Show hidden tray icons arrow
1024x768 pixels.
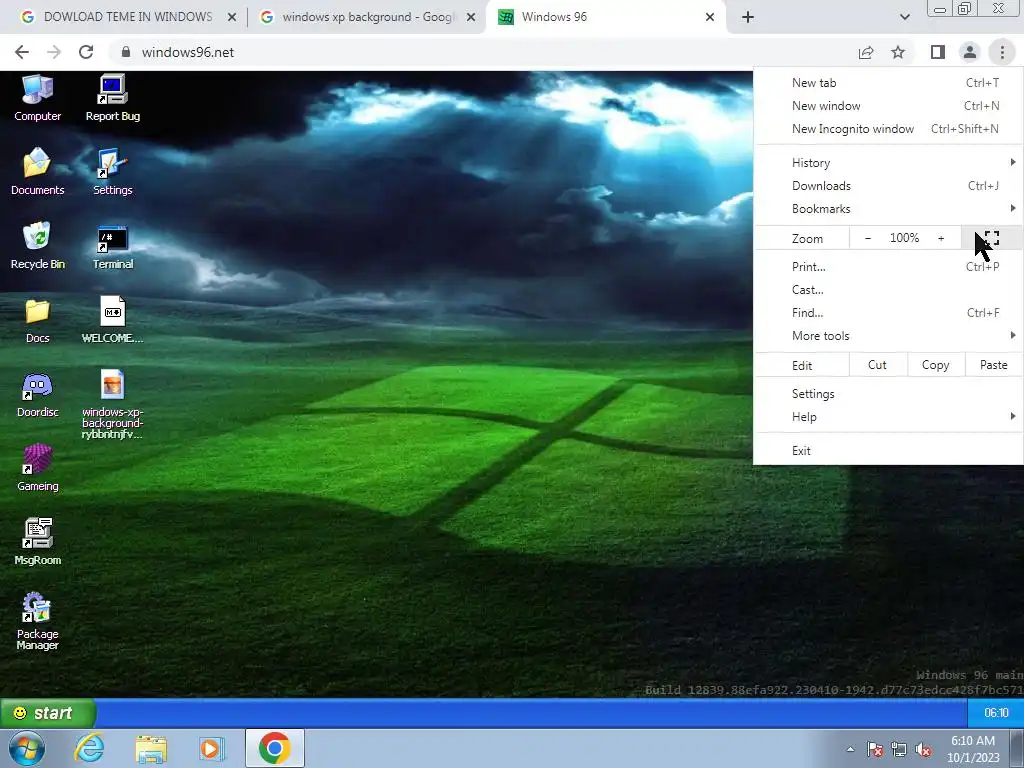pos(850,750)
